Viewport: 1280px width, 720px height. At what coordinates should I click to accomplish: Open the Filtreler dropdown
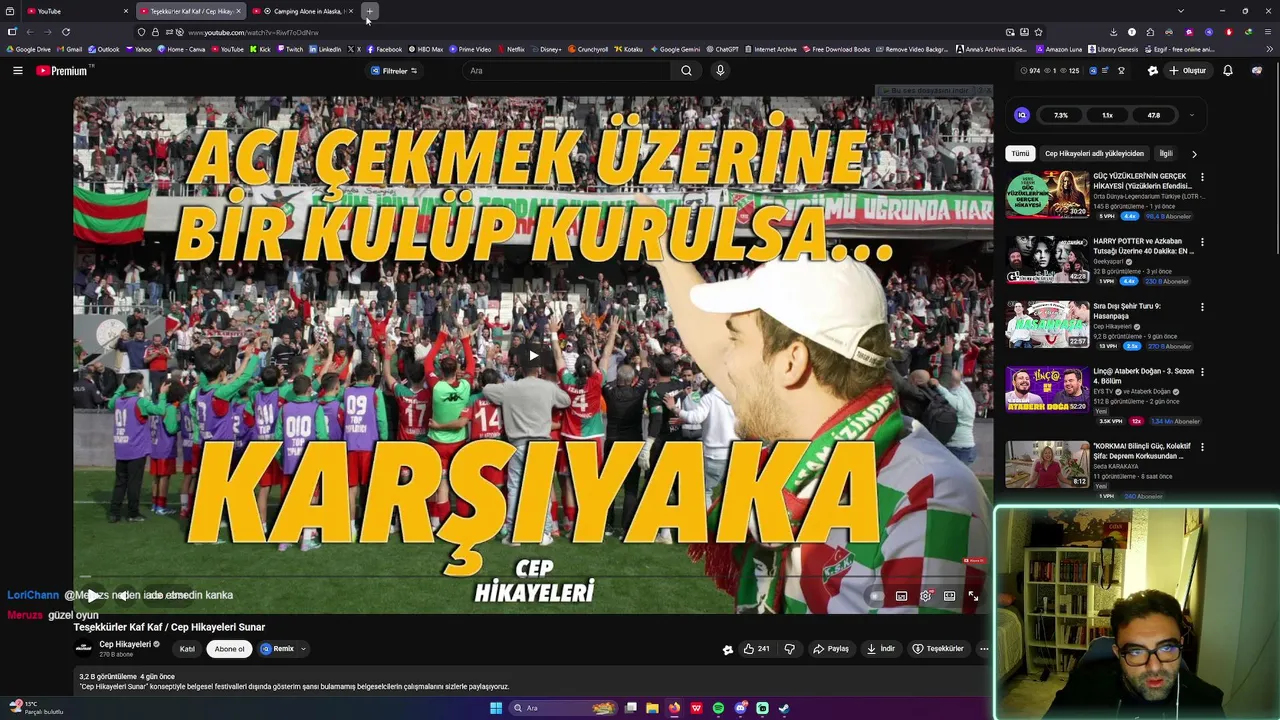(x=394, y=71)
